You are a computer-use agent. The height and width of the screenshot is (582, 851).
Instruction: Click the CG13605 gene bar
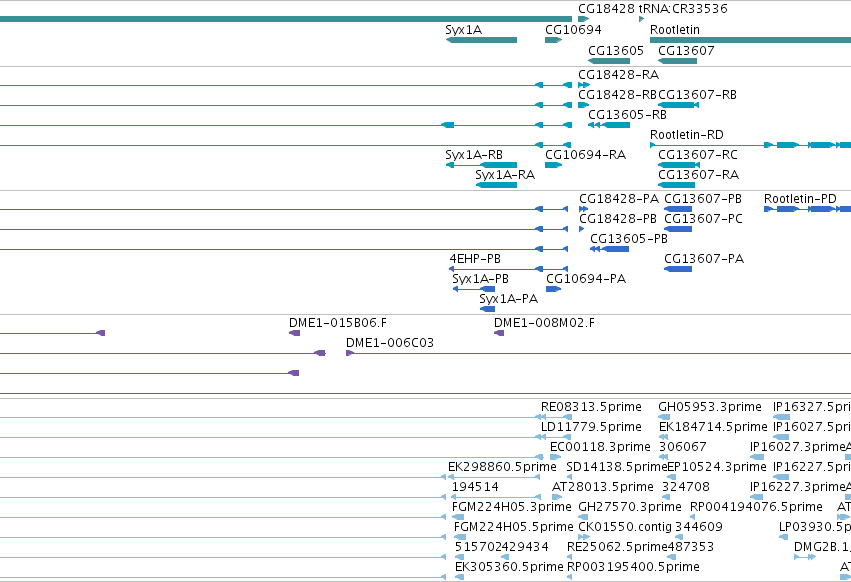point(609,61)
